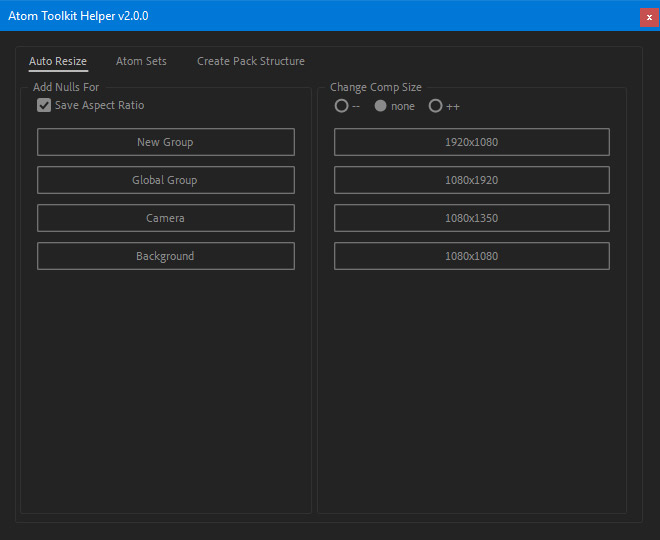Change comp size to 1920x1080

pos(472,142)
